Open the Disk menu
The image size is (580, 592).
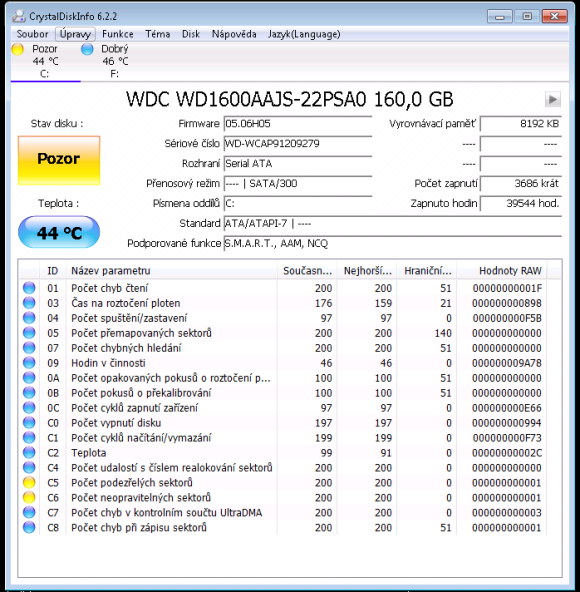click(191, 34)
